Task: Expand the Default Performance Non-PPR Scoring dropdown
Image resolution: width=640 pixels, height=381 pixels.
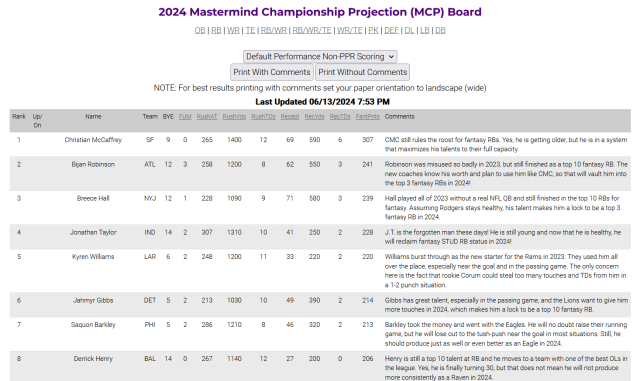Action: [x=320, y=56]
